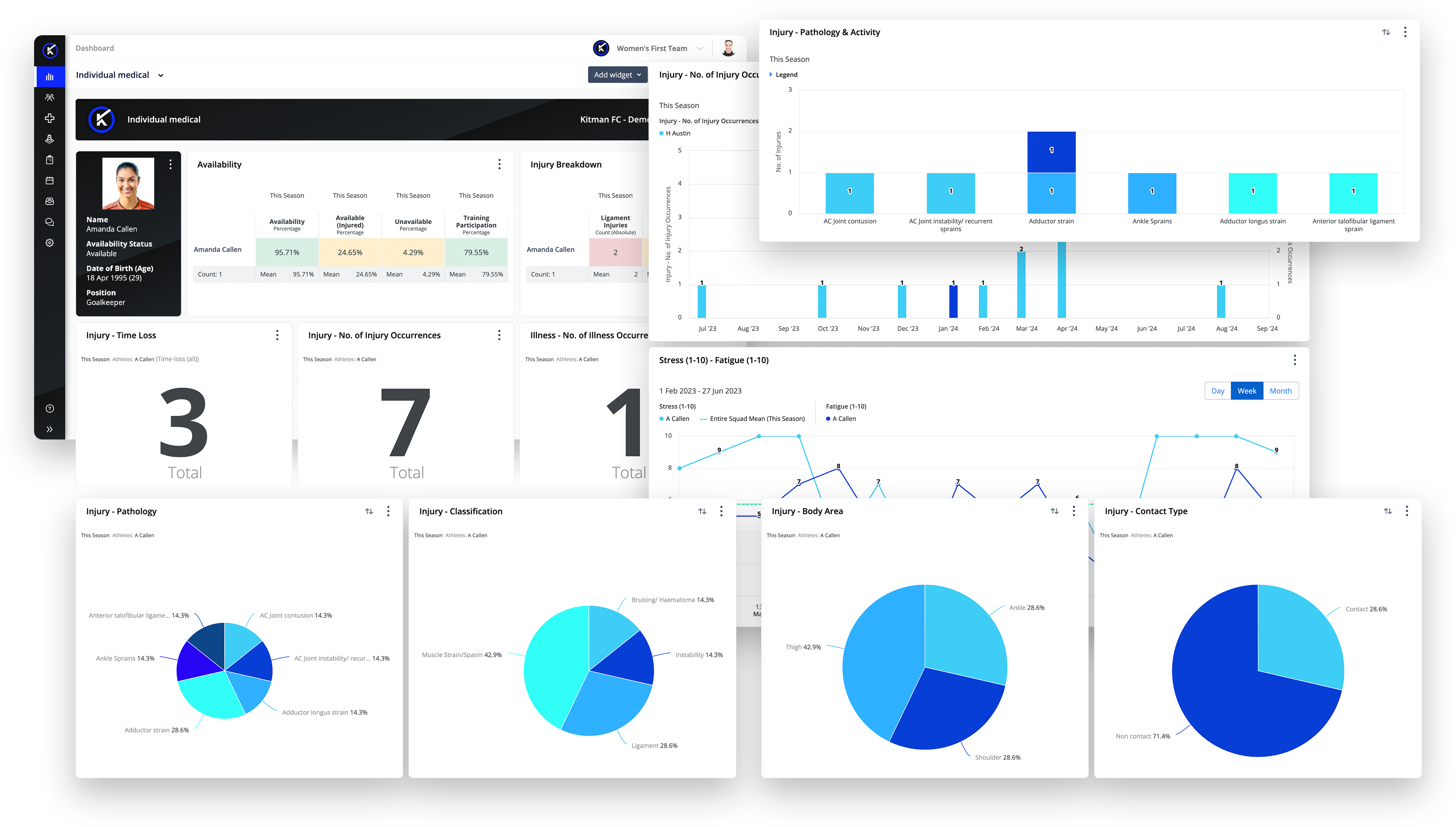This screenshot has height=827, width=1456.
Task: Open kebab menu of Availability widget
Action: click(499, 164)
